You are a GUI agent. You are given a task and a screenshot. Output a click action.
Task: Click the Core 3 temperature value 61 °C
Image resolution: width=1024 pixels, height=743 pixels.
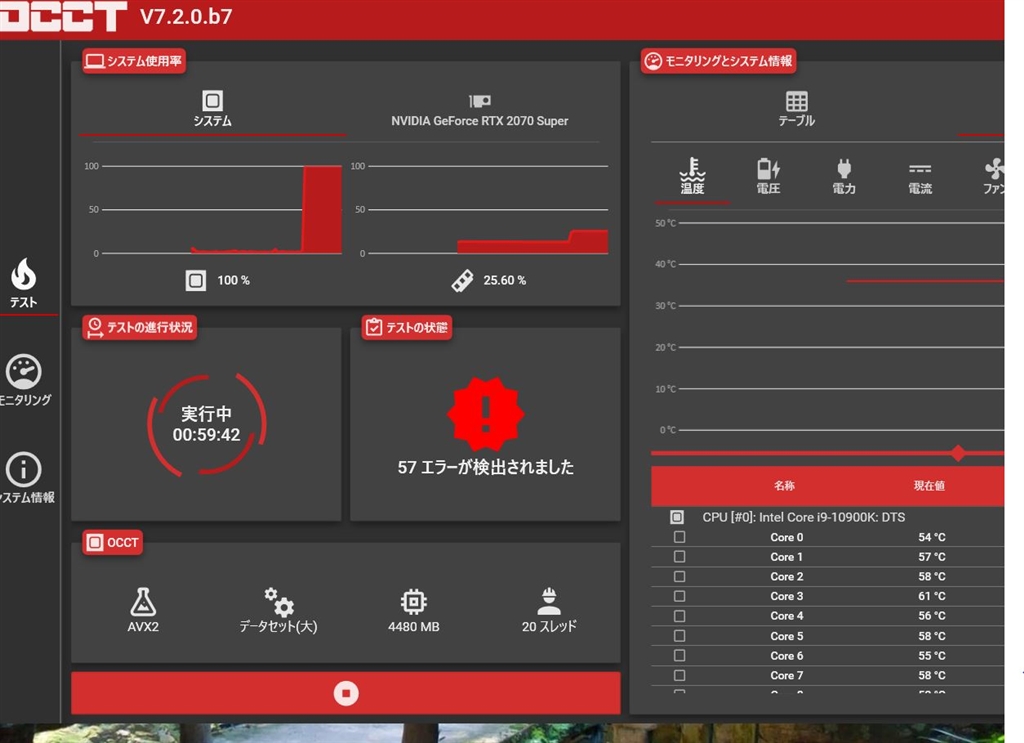click(932, 596)
